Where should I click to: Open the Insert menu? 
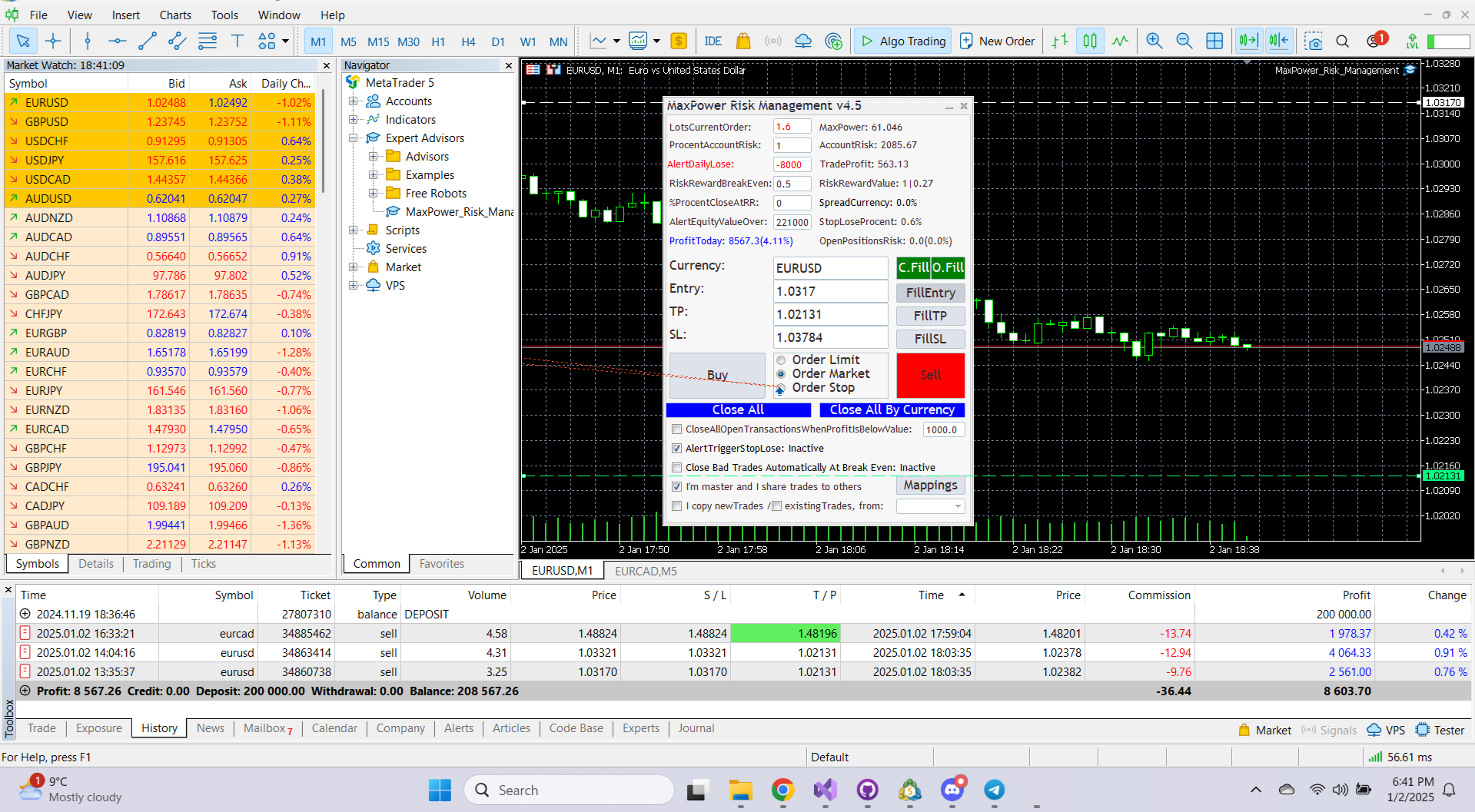point(126,15)
